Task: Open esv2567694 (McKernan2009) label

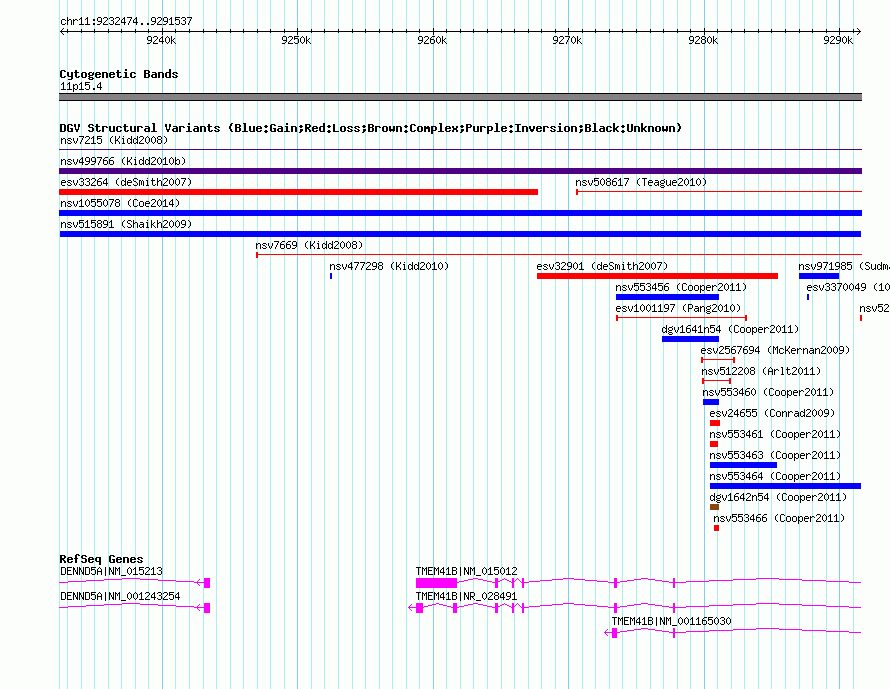Action: click(775, 350)
